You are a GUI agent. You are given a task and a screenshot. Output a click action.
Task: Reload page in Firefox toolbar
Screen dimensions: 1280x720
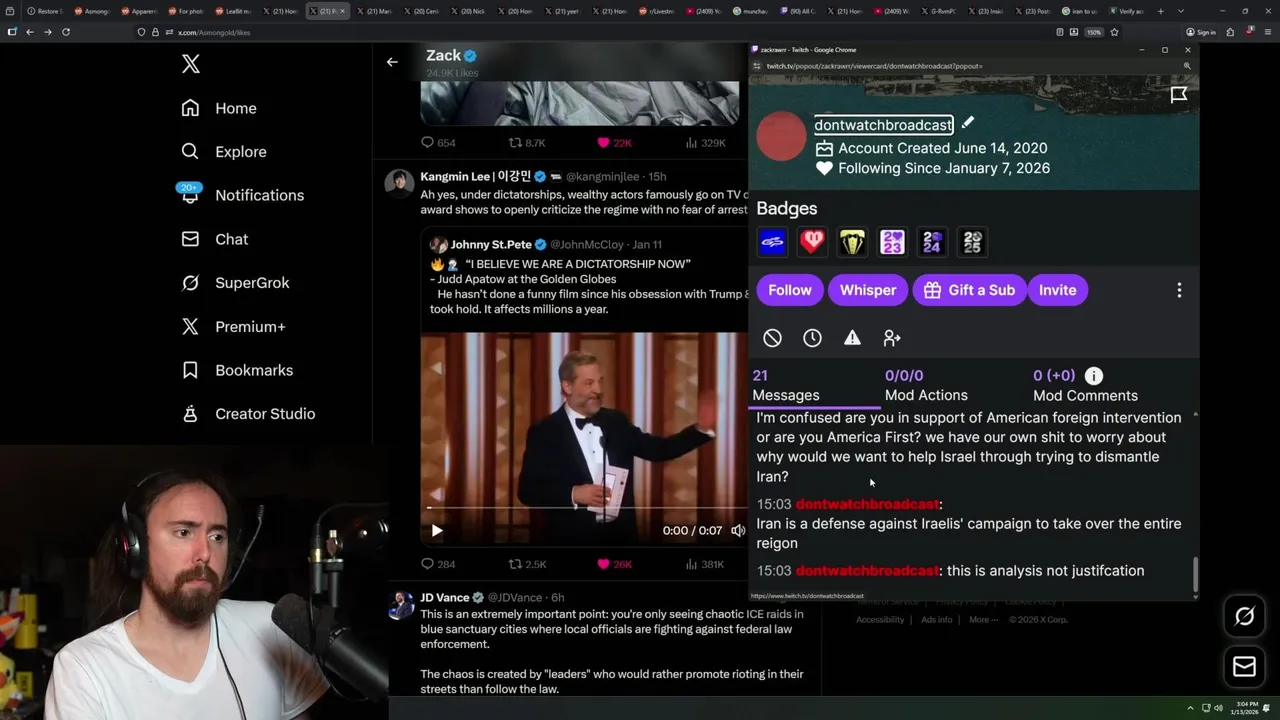pos(66,32)
